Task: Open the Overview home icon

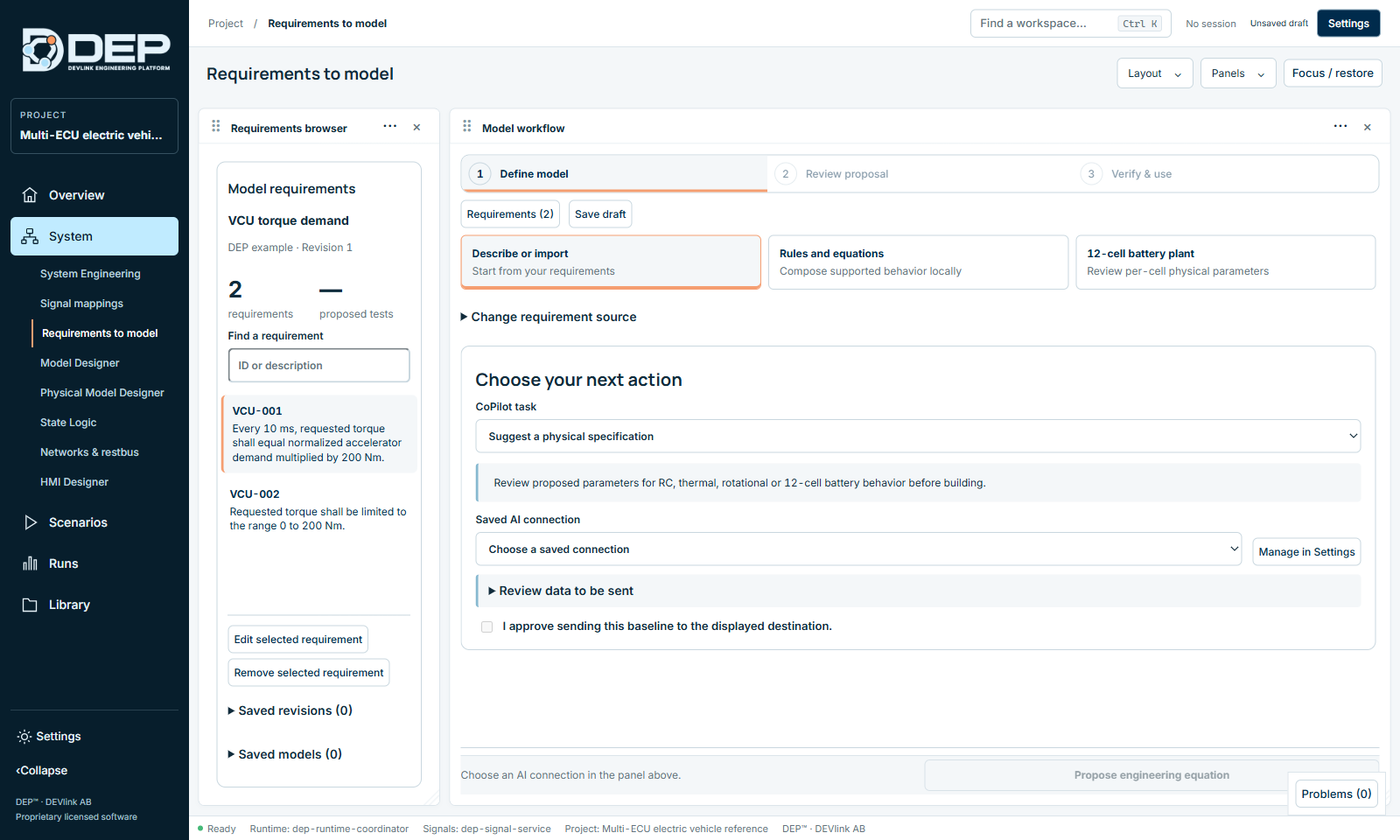Action: tap(30, 195)
